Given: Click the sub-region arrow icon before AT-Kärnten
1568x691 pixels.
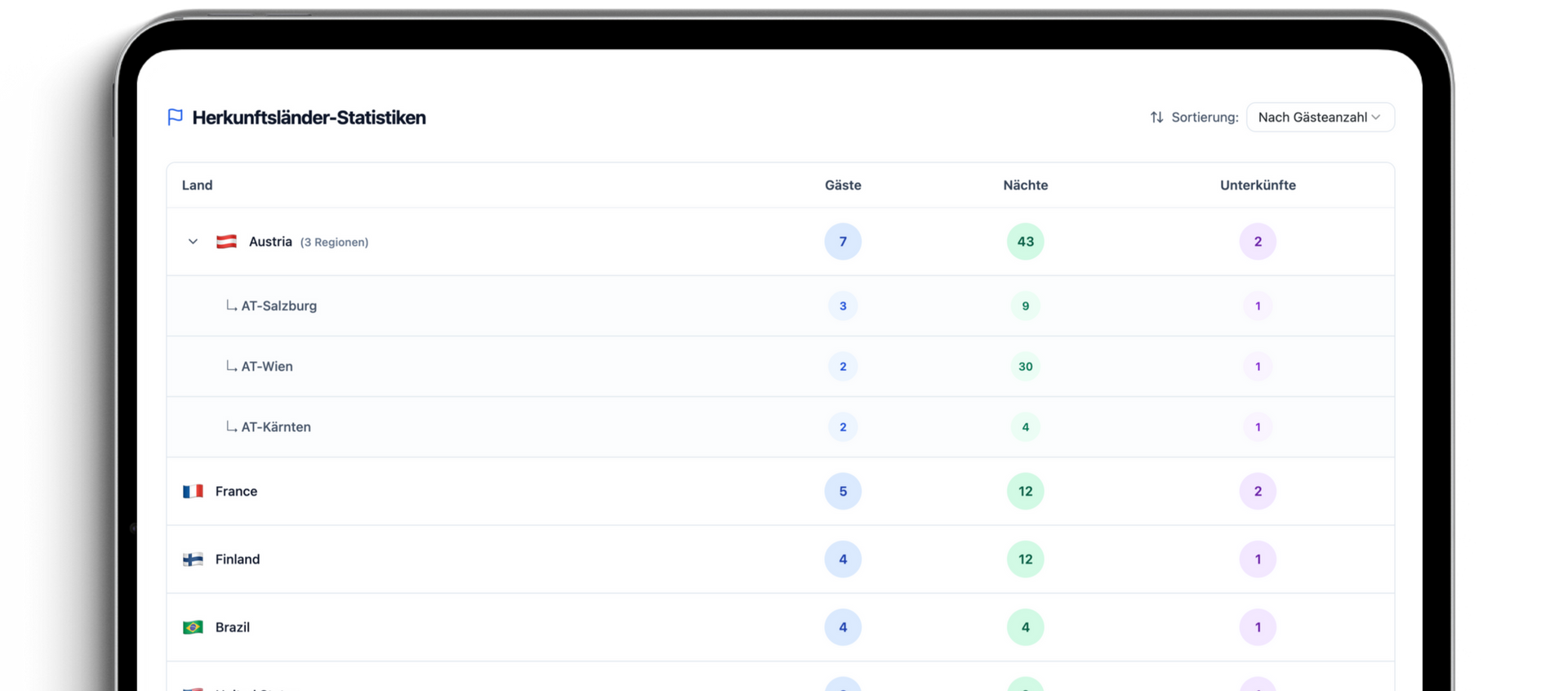Looking at the screenshot, I should (231, 426).
